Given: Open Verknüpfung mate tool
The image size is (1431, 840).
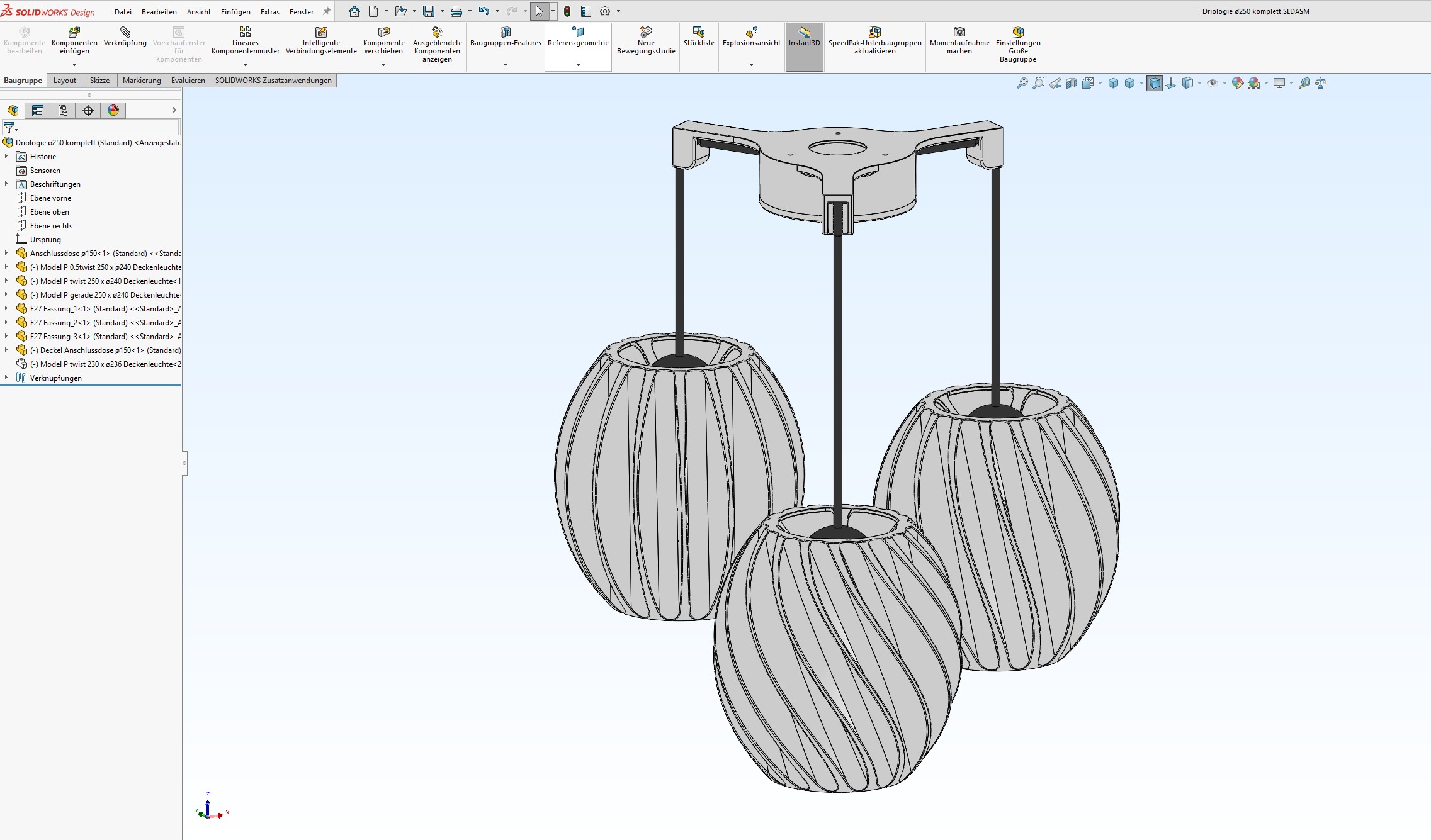Looking at the screenshot, I should [x=125, y=36].
